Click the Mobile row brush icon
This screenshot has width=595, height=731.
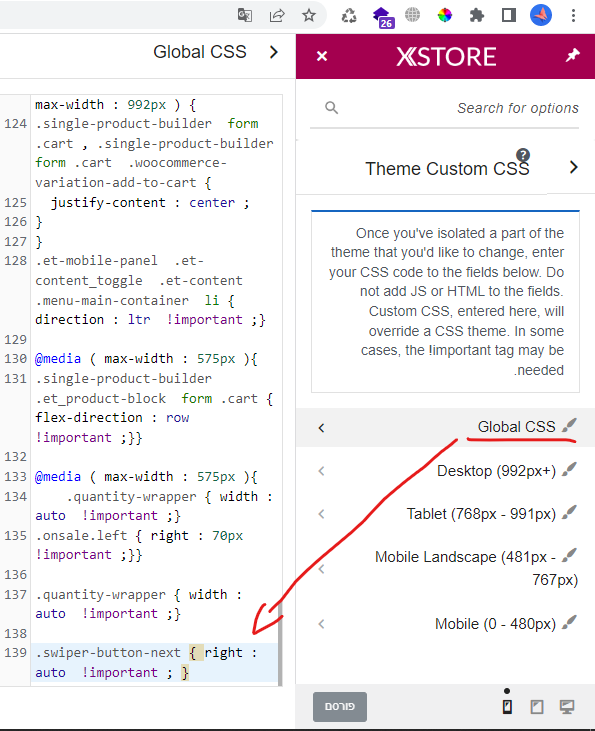[x=569, y=622]
